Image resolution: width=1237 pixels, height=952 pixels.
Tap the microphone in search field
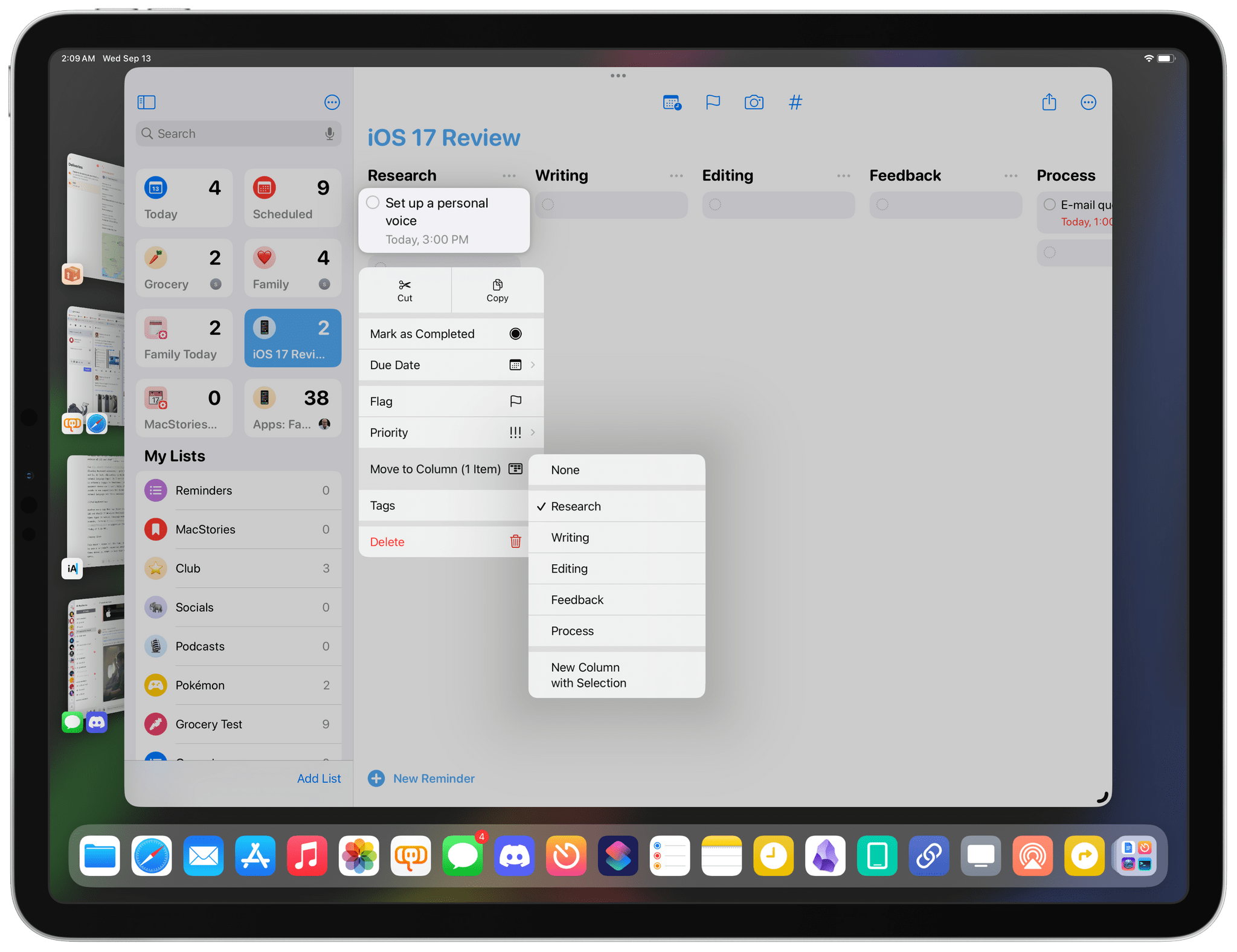(x=329, y=133)
